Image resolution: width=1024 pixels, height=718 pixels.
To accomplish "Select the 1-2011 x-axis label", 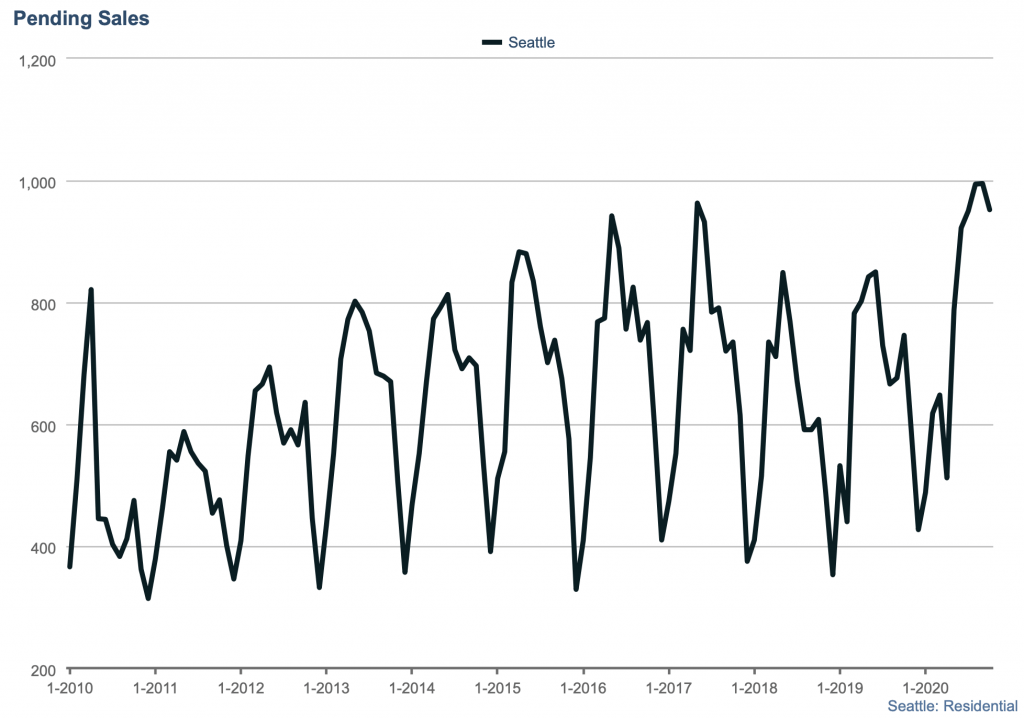I will click(x=154, y=688).
